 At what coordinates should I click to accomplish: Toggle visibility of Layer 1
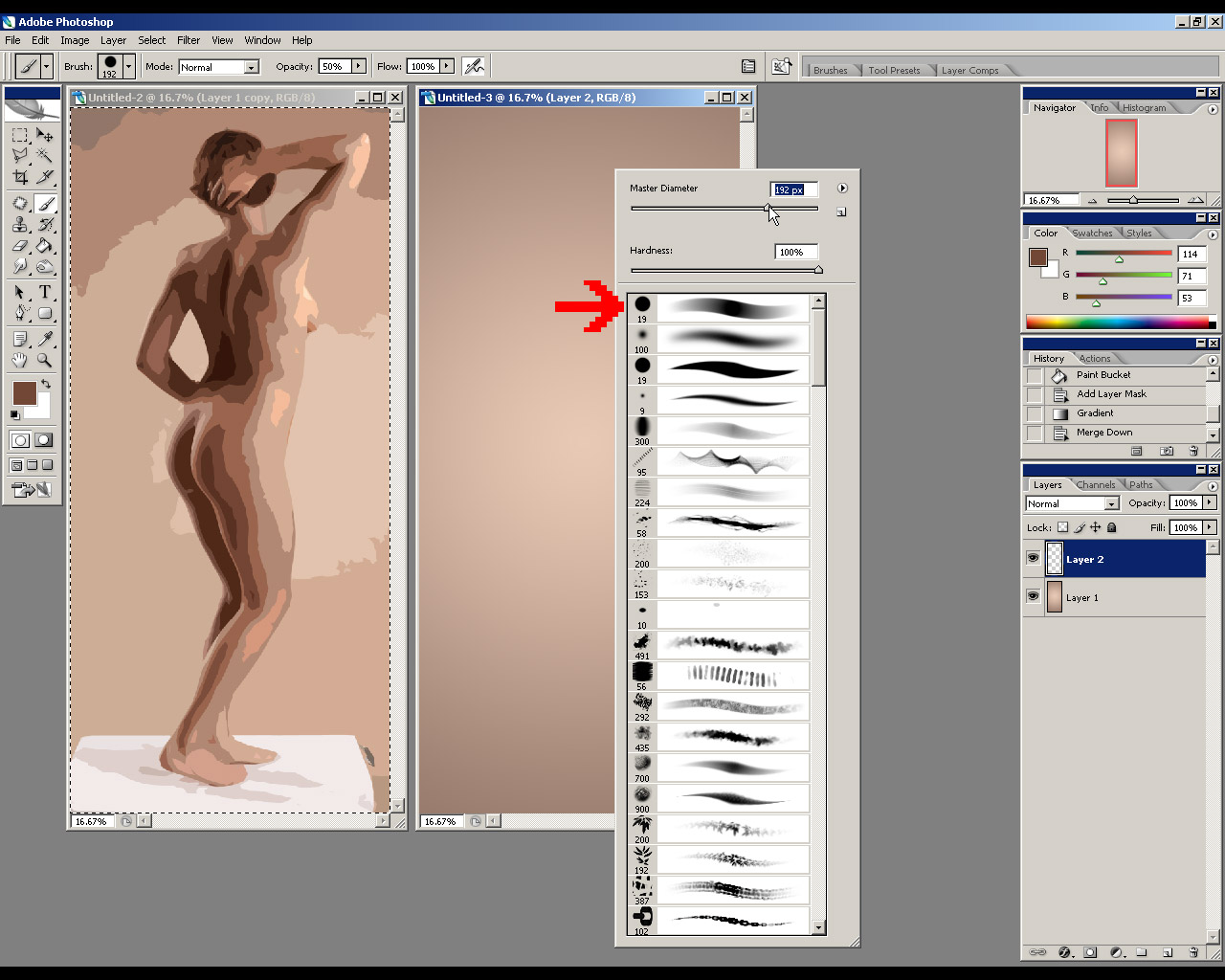pos(1033,596)
